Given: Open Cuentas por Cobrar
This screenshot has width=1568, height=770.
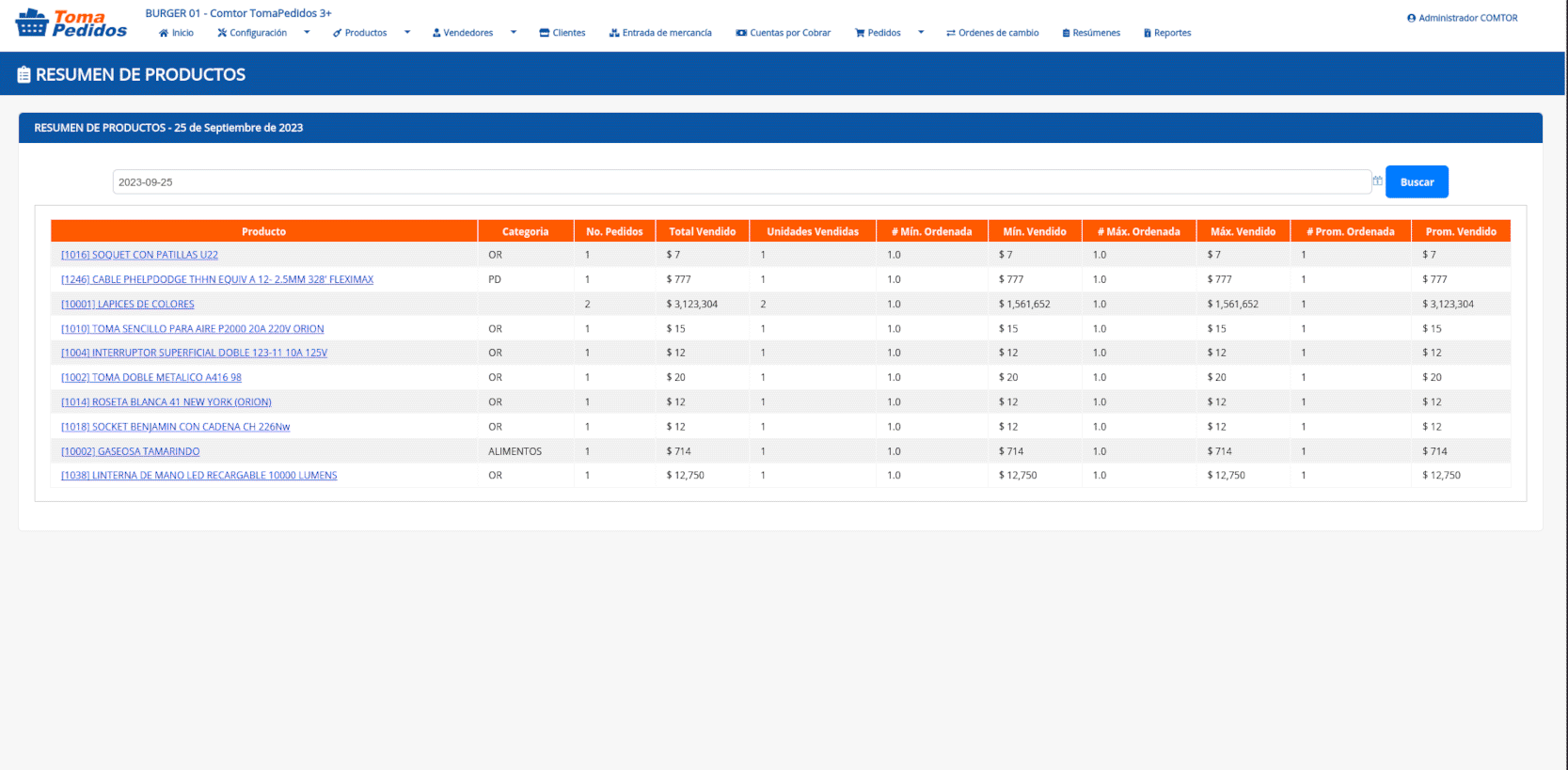Looking at the screenshot, I should (x=784, y=33).
